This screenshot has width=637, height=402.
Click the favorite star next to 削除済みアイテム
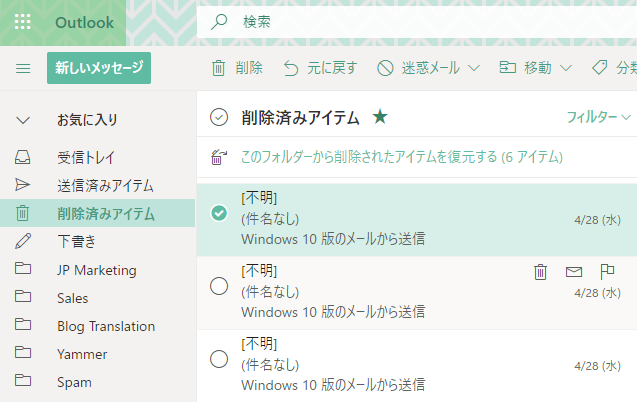click(380, 117)
